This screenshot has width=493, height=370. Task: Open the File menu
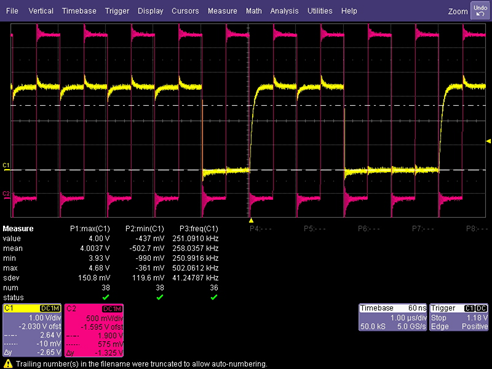pyautogui.click(x=12, y=11)
